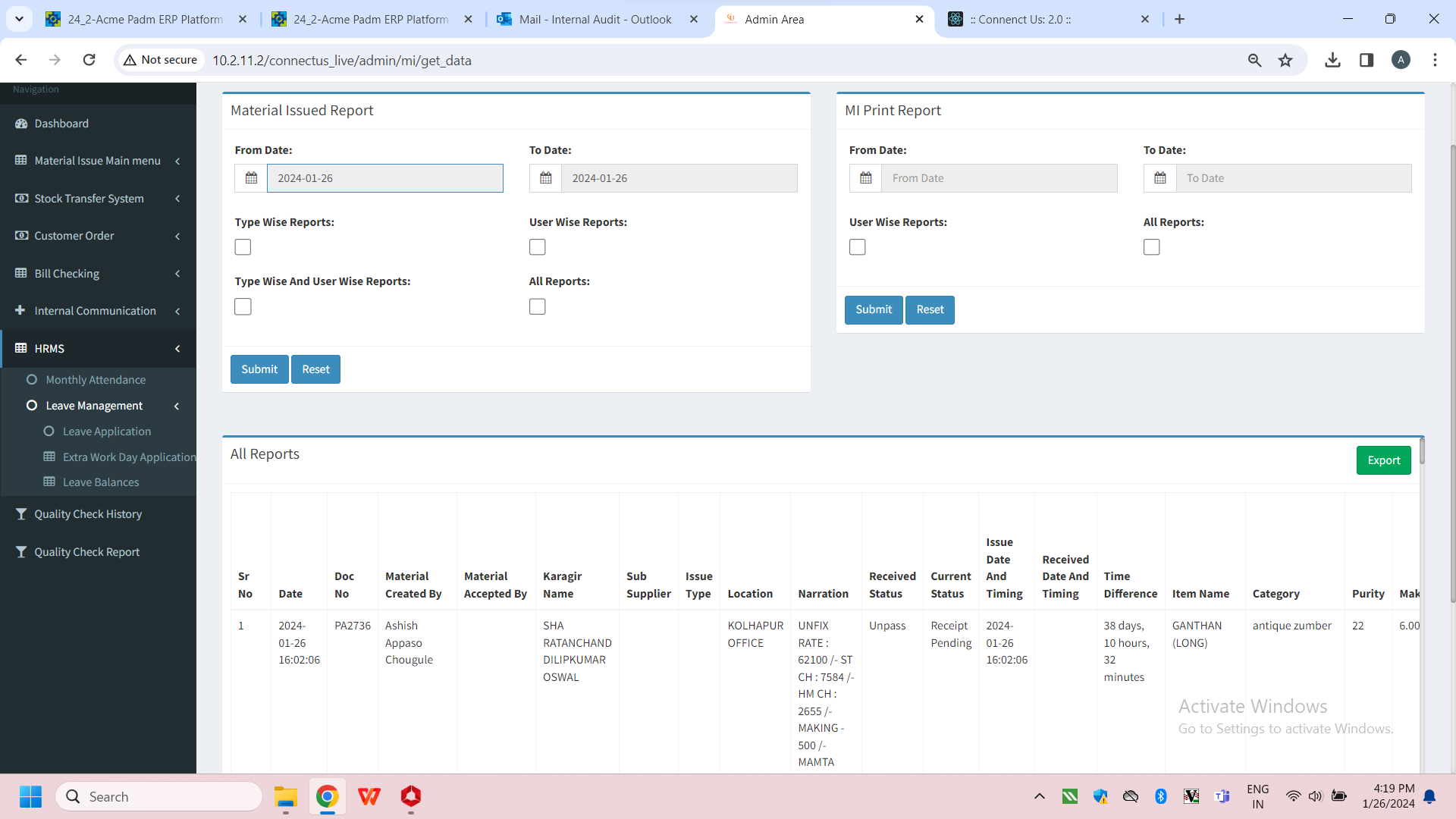Submit the MI Print Report form
1456x819 pixels.
pyautogui.click(x=874, y=309)
